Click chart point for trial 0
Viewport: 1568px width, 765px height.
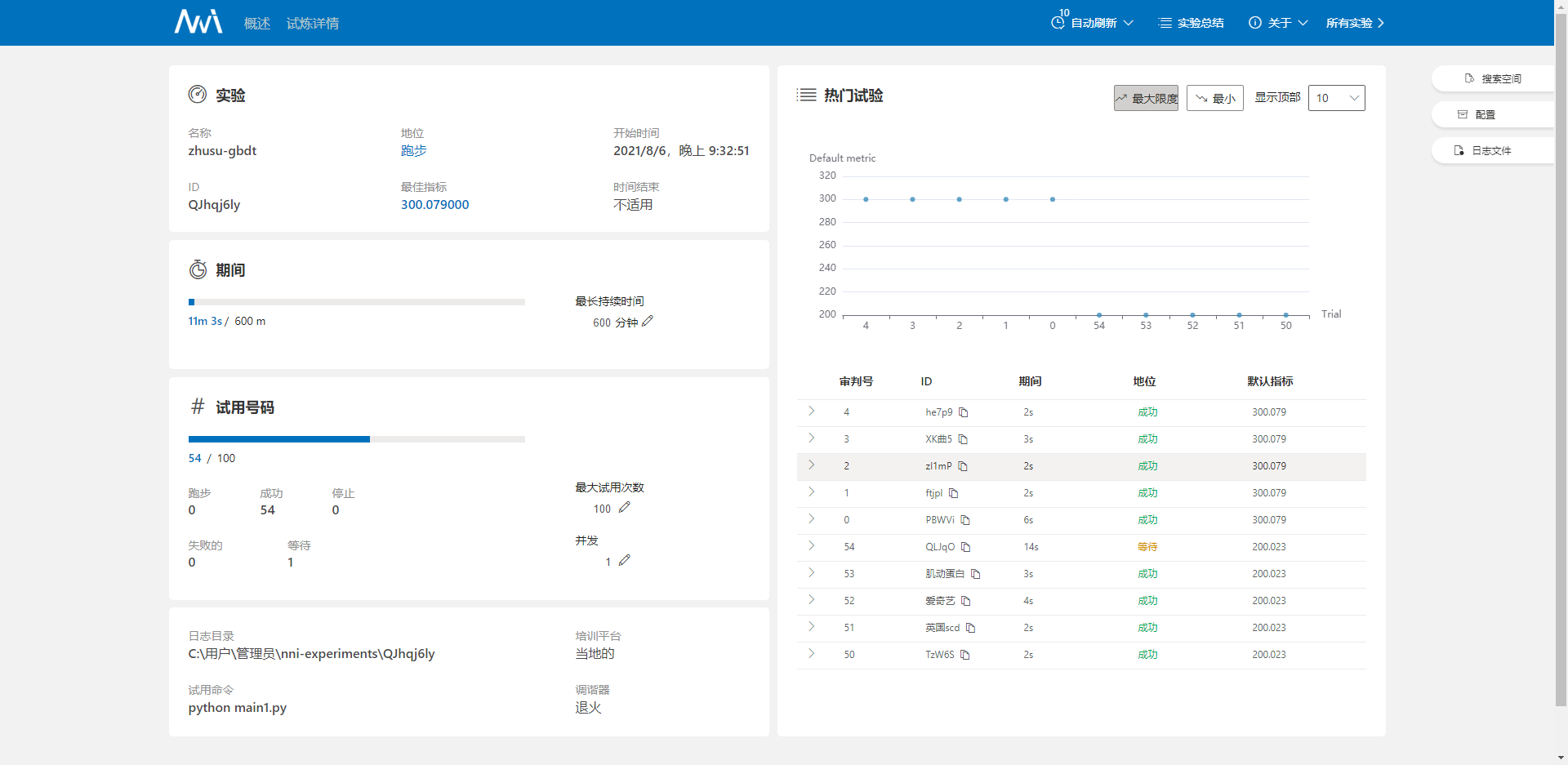tap(1053, 199)
